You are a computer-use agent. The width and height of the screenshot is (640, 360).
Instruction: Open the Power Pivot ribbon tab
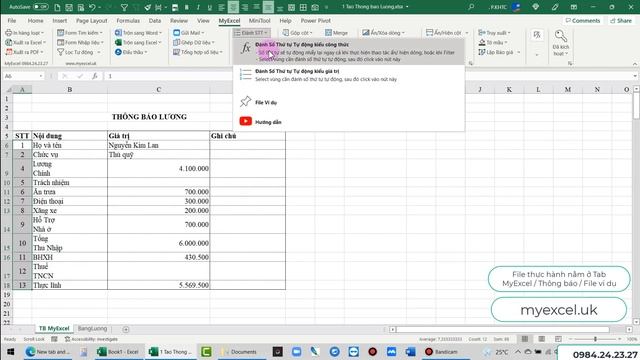point(316,20)
